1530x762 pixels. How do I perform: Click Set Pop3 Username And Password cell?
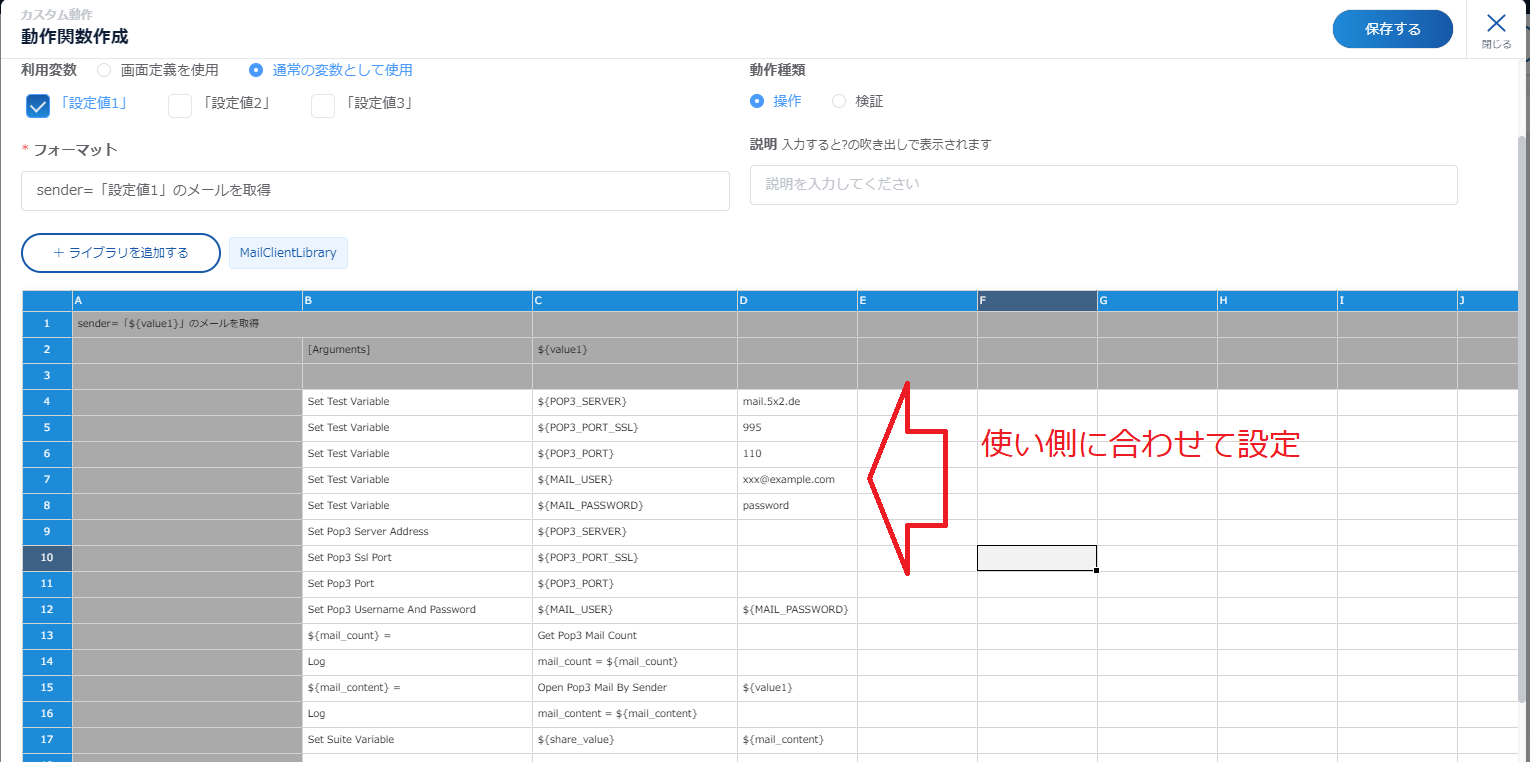(418, 610)
